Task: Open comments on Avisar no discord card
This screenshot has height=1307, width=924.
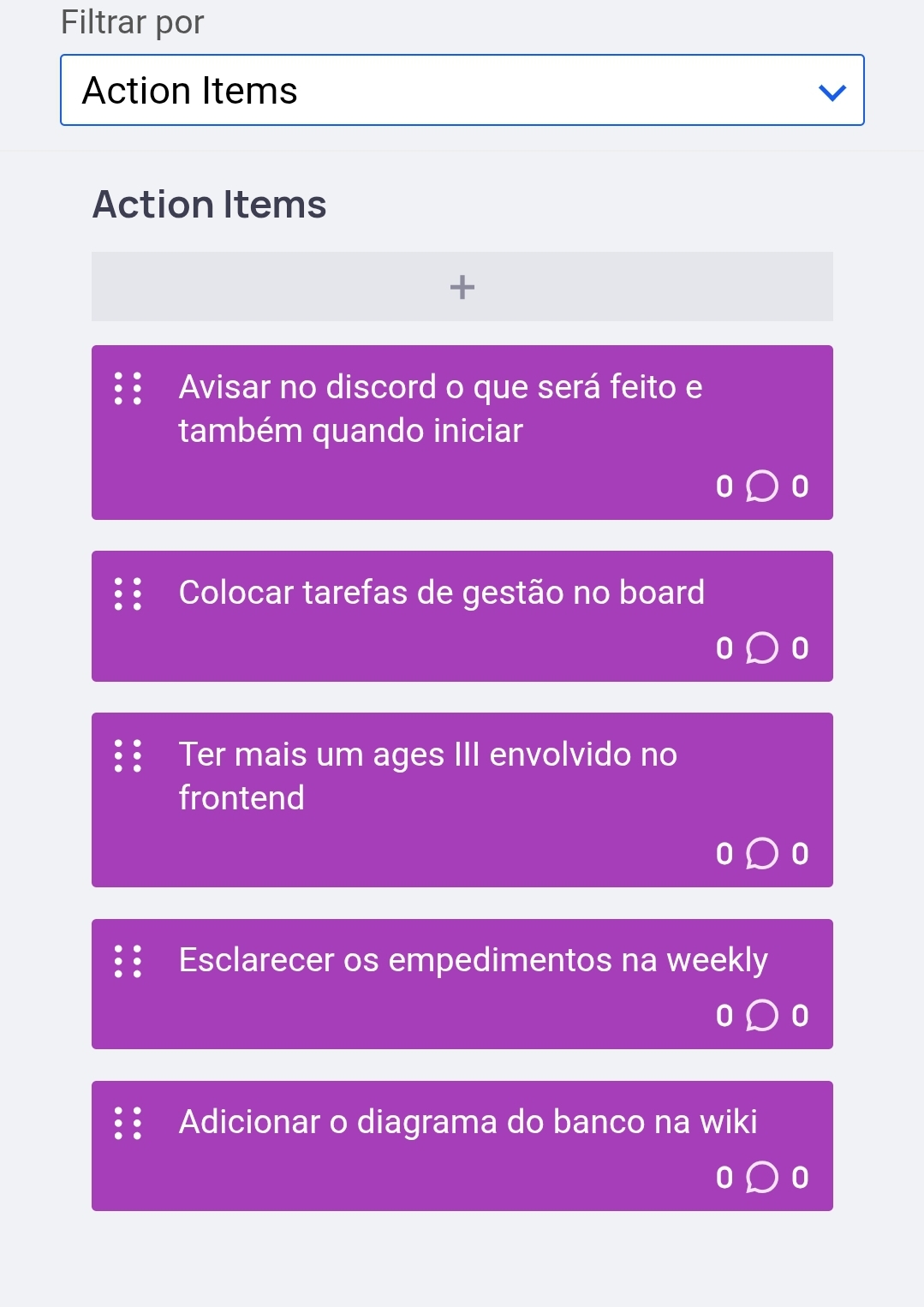Action: click(761, 486)
